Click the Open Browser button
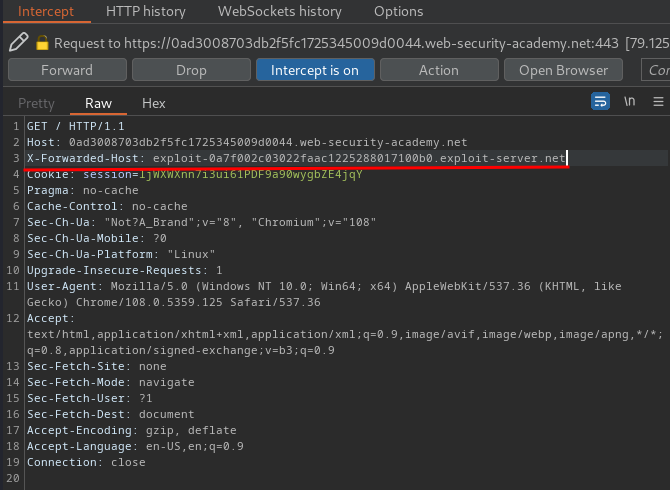The width and height of the screenshot is (670, 490). pos(563,70)
